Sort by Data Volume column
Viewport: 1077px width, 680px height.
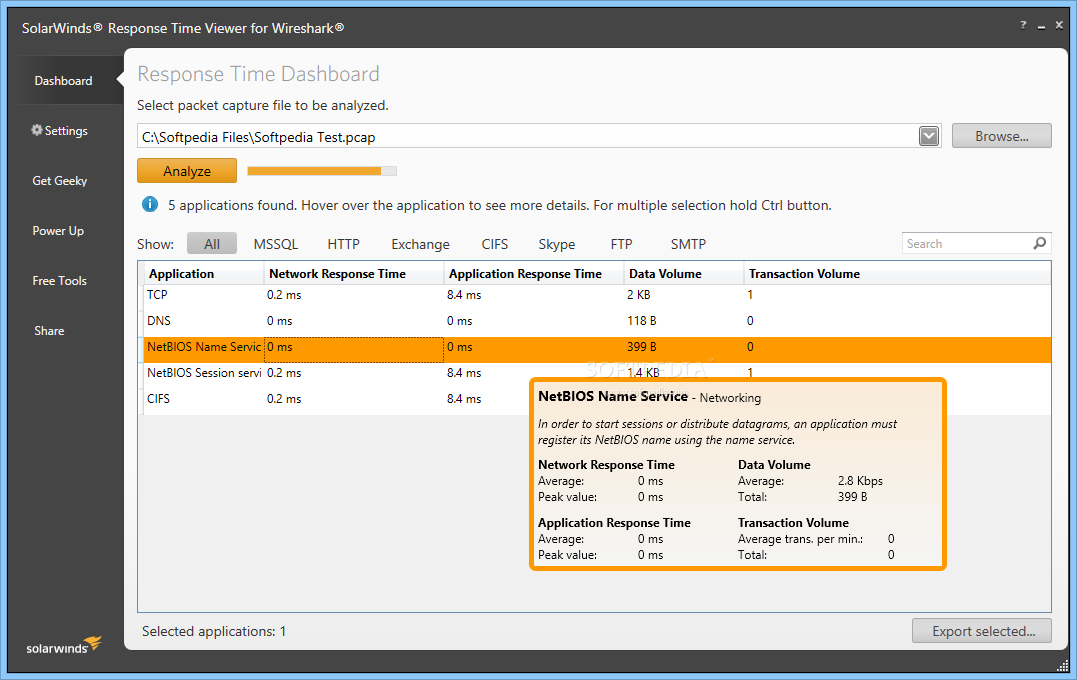pyautogui.click(x=683, y=273)
